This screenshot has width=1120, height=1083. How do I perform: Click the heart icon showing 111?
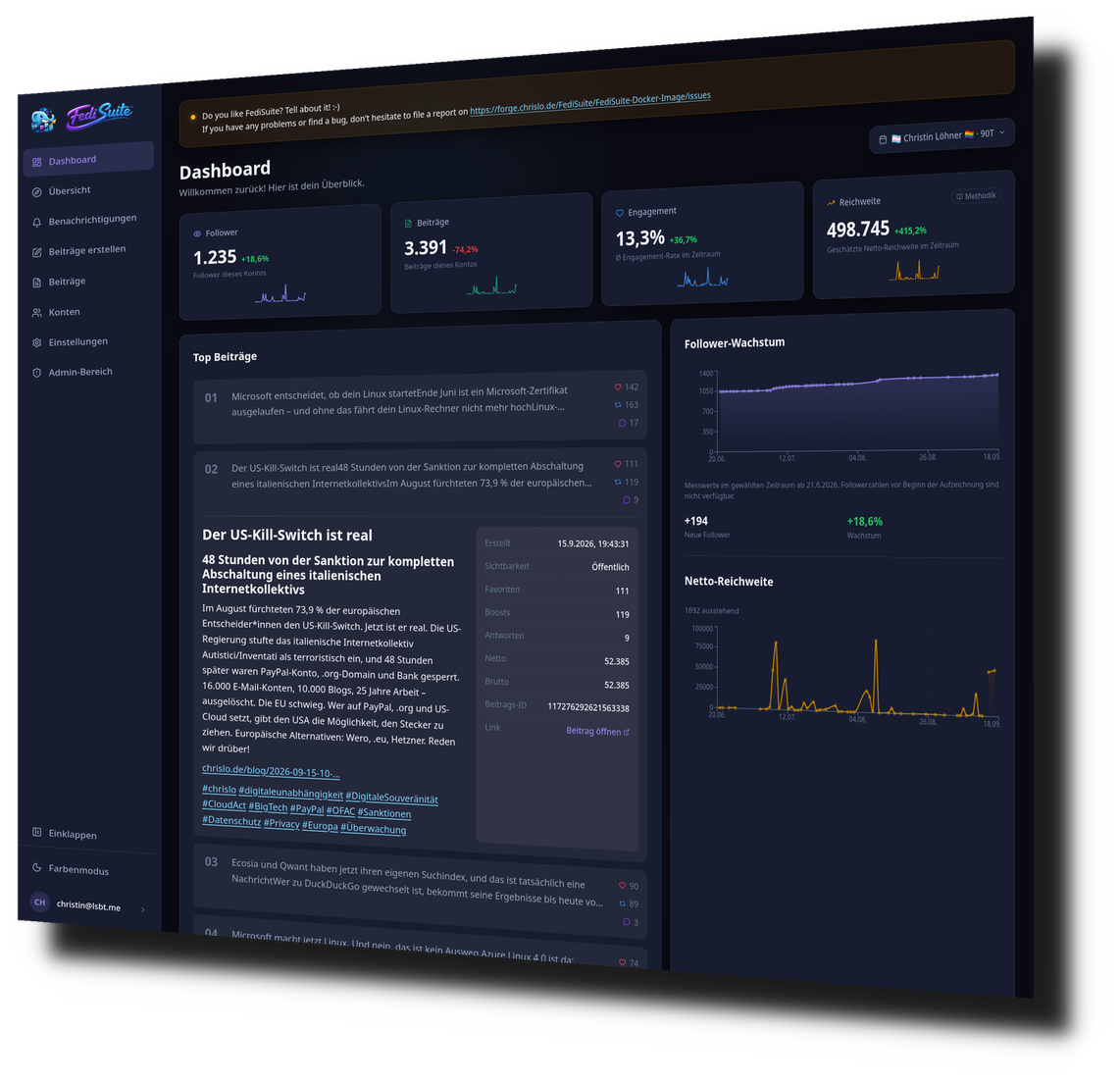(618, 464)
